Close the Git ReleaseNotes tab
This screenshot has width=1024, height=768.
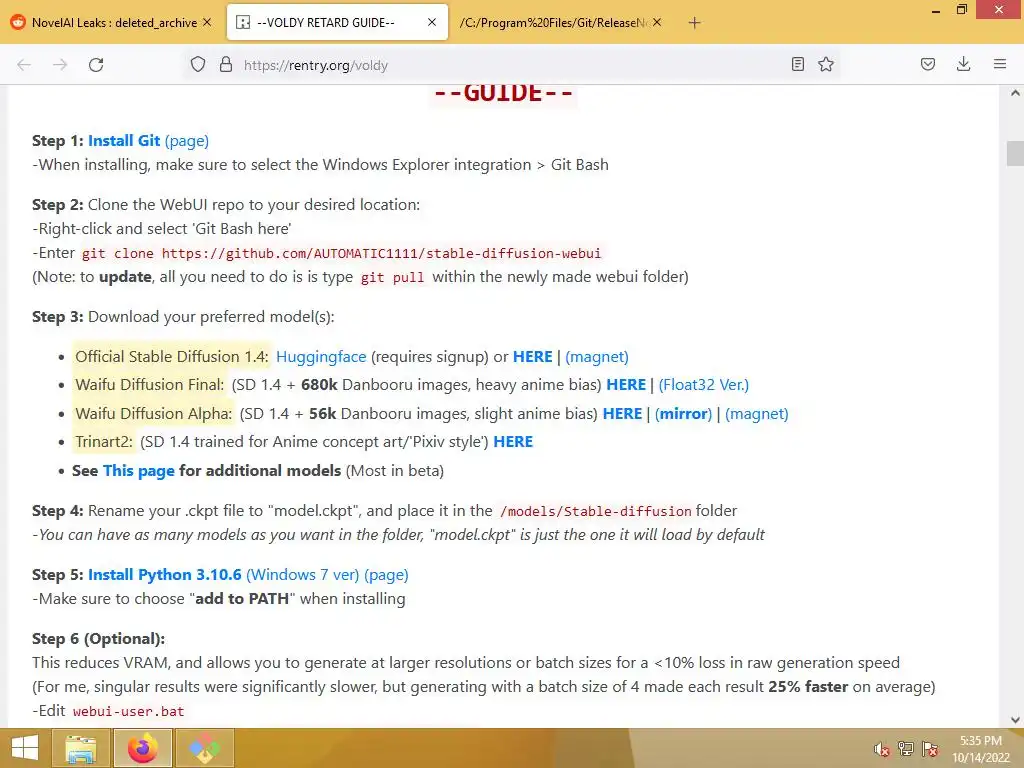[657, 22]
